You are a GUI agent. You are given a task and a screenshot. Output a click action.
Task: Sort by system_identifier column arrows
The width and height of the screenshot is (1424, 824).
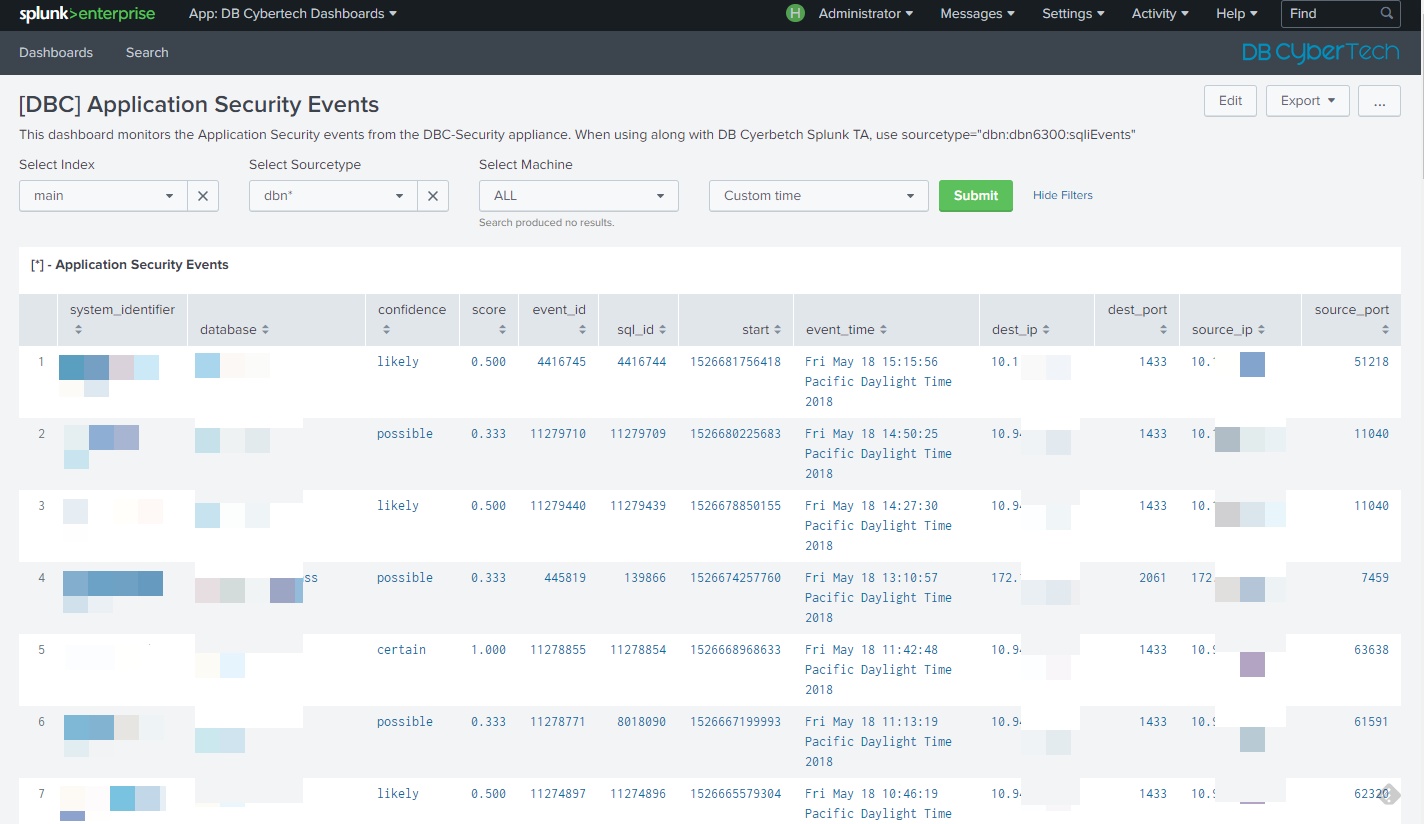(x=79, y=329)
